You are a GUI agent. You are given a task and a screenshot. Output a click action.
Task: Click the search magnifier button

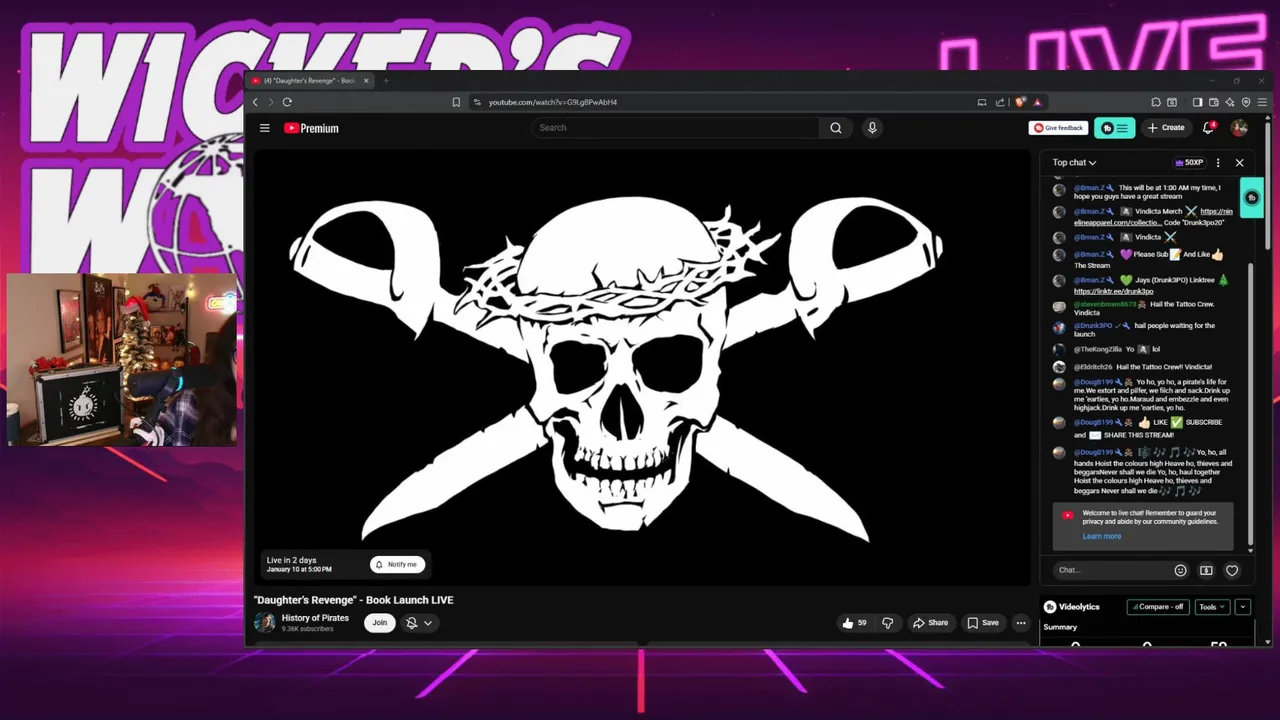[x=836, y=128]
